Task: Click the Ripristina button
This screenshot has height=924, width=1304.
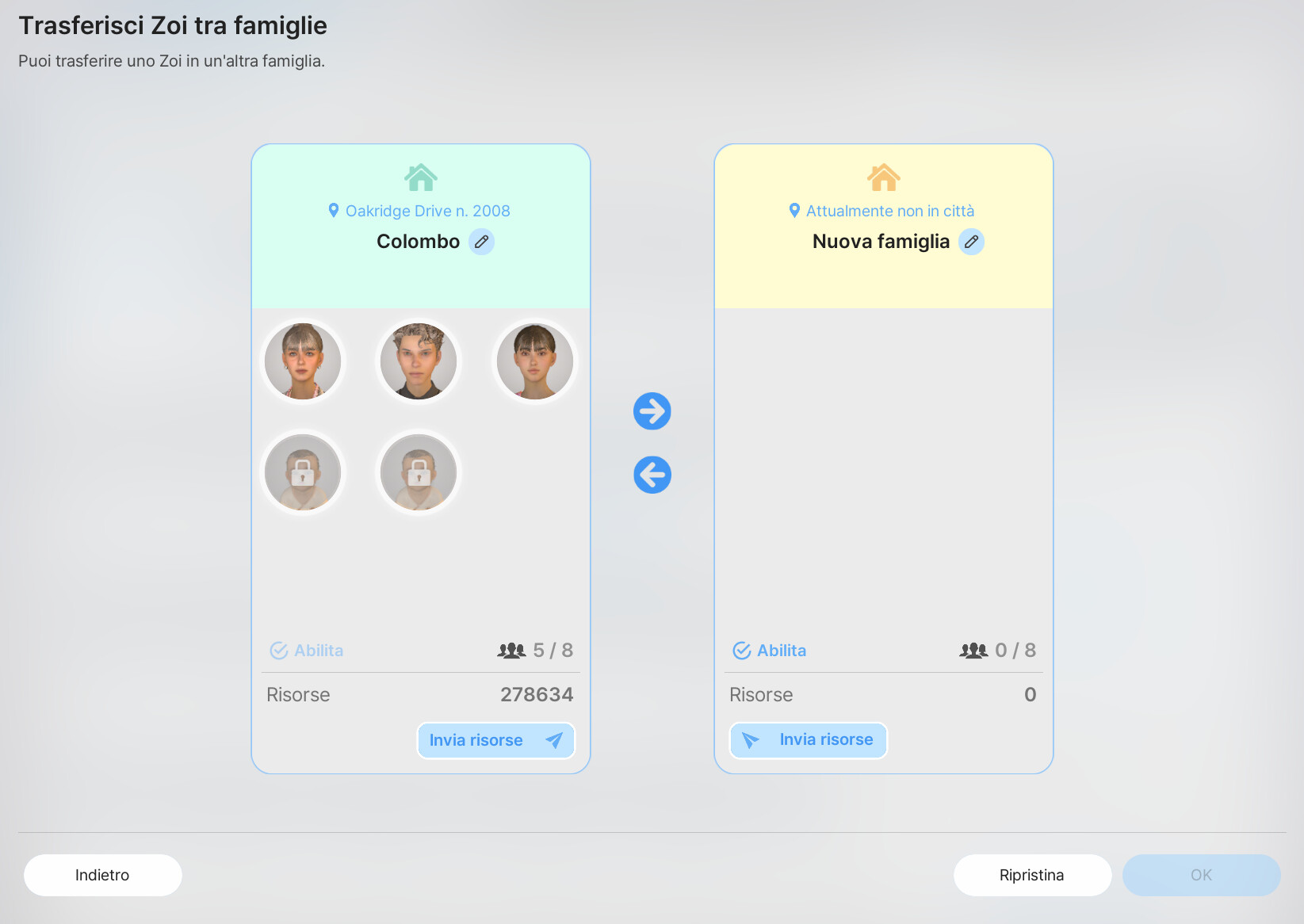Action: tap(1032, 875)
